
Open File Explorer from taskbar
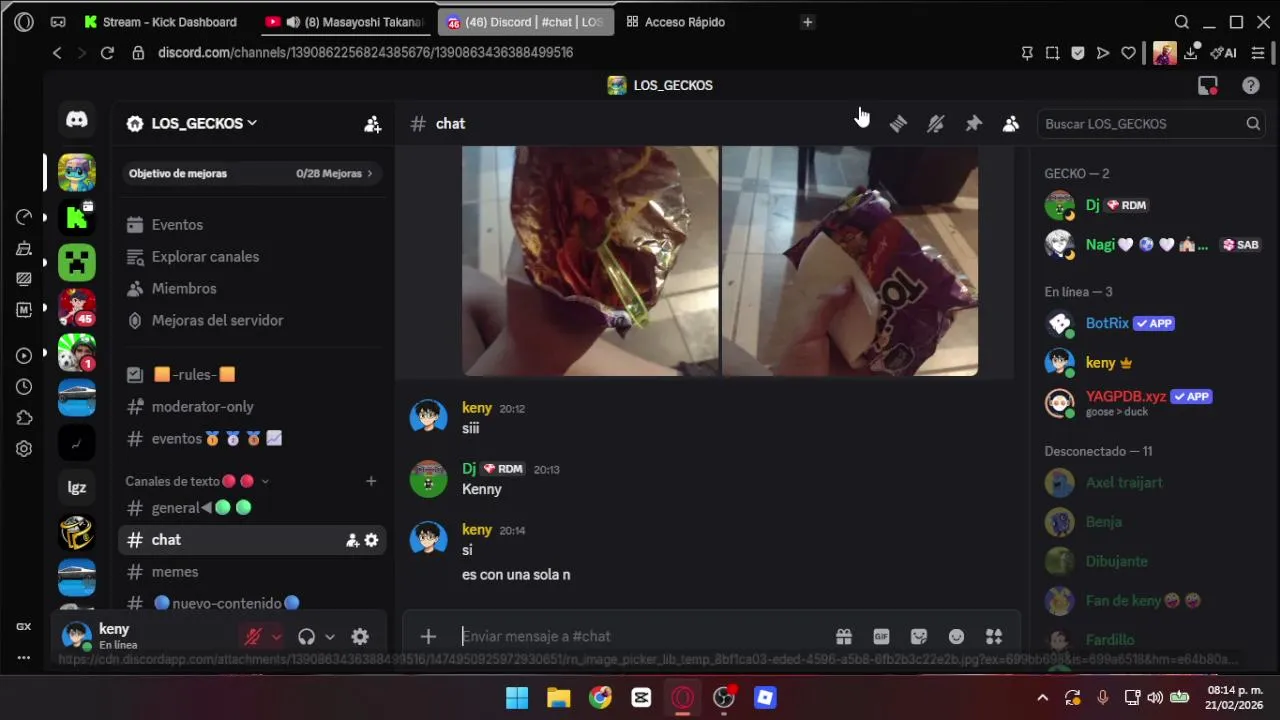pyautogui.click(x=558, y=698)
